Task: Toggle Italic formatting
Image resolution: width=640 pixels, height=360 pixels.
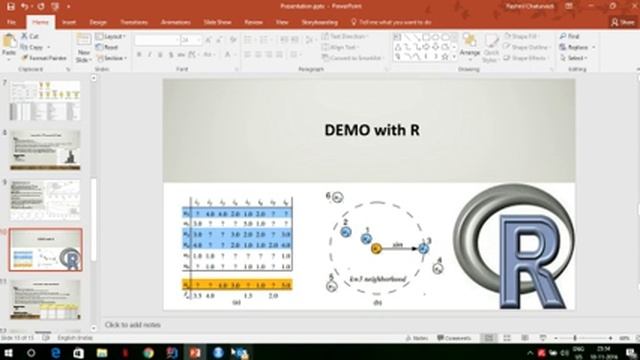Action: (149, 54)
